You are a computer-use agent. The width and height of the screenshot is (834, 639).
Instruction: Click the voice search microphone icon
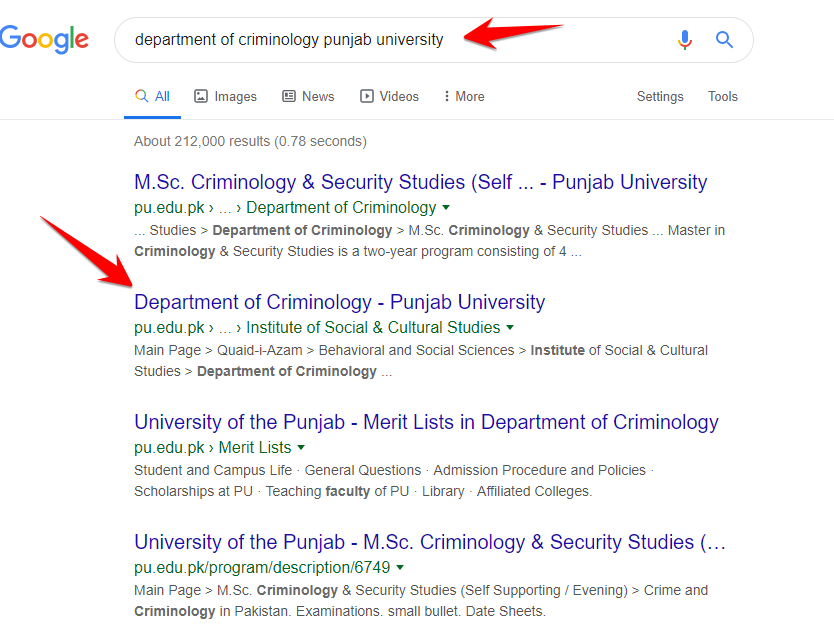click(x=685, y=40)
